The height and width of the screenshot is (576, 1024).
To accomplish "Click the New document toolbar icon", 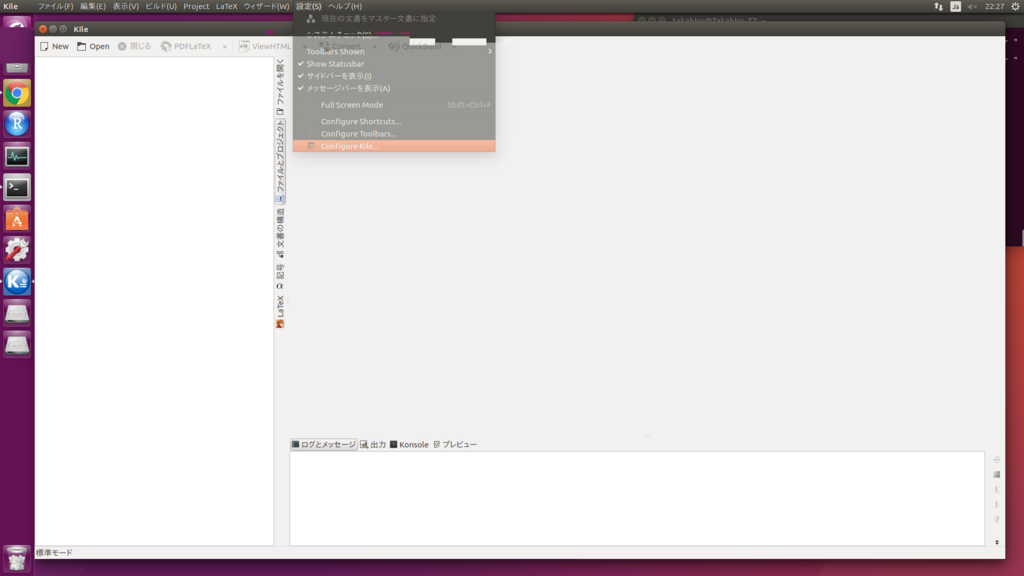I will pos(54,46).
